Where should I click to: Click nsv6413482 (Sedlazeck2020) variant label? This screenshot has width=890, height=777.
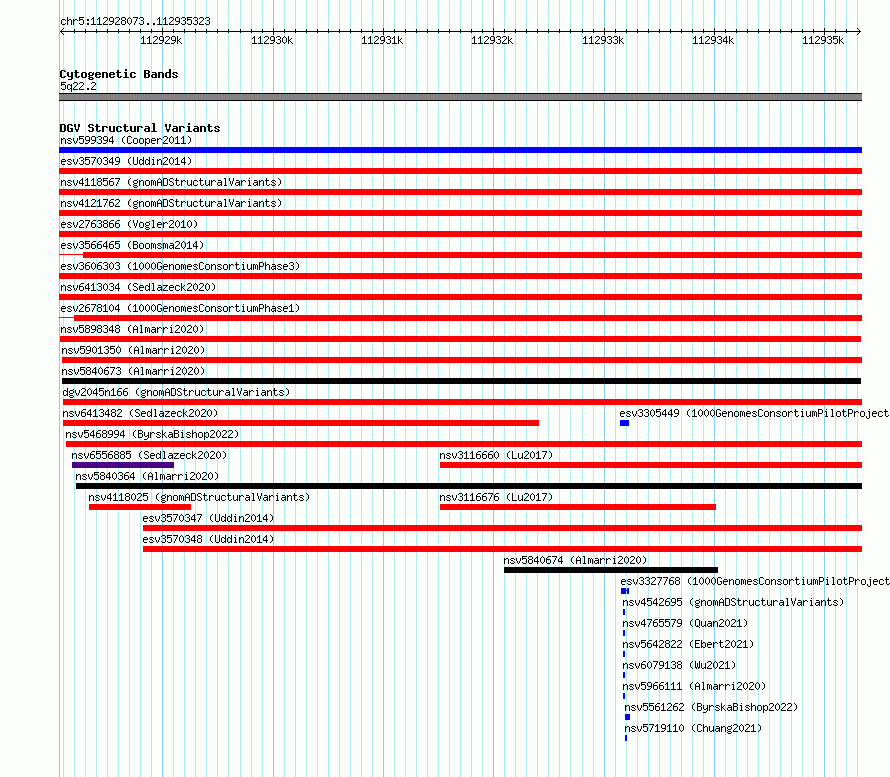(140, 413)
